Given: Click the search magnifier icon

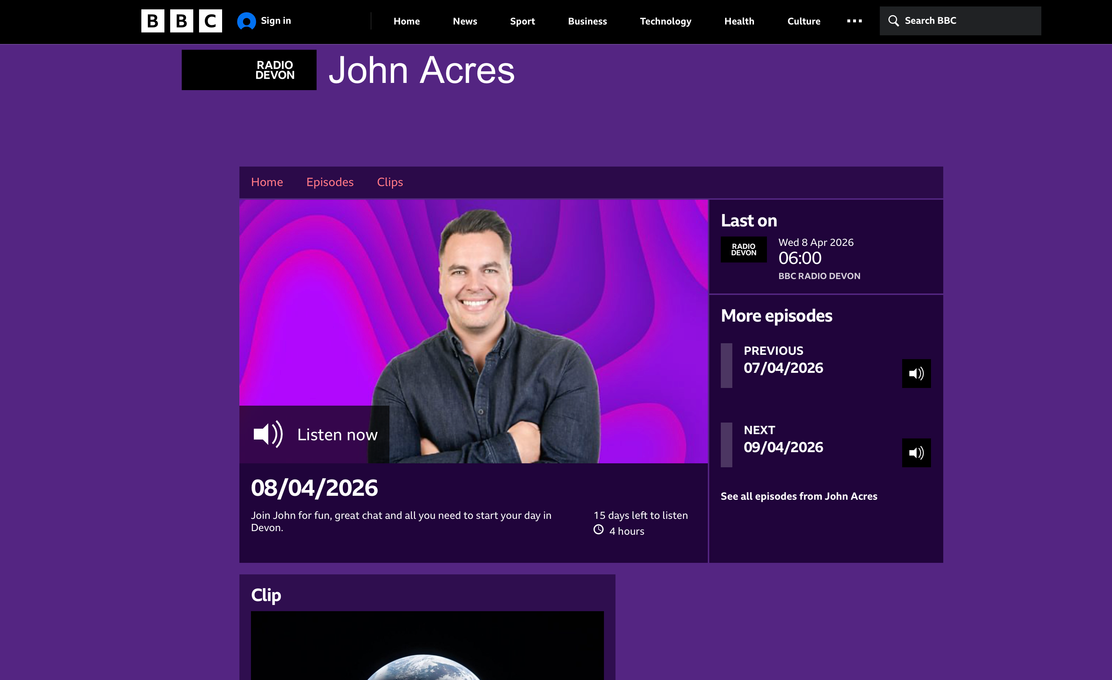Looking at the screenshot, I should point(894,21).
